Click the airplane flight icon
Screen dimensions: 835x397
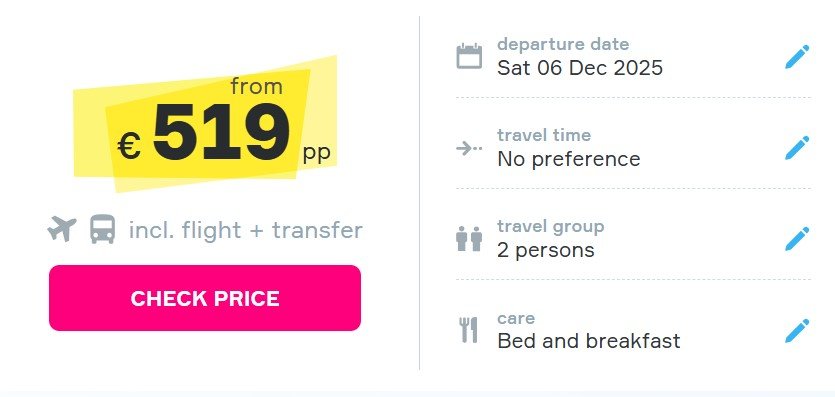[62, 229]
